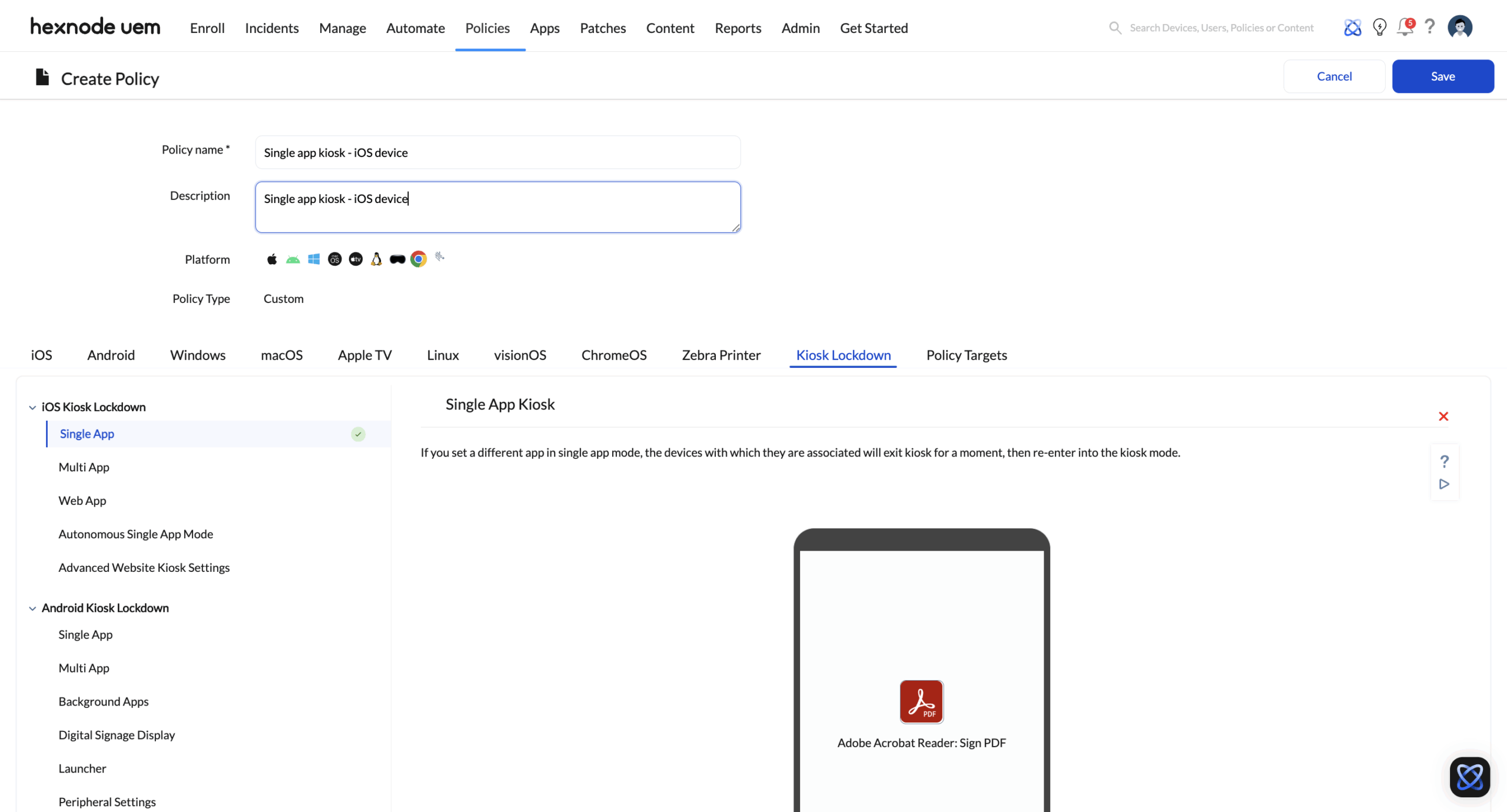Click the Policy name input field
Image resolution: width=1507 pixels, height=812 pixels.
click(497, 152)
